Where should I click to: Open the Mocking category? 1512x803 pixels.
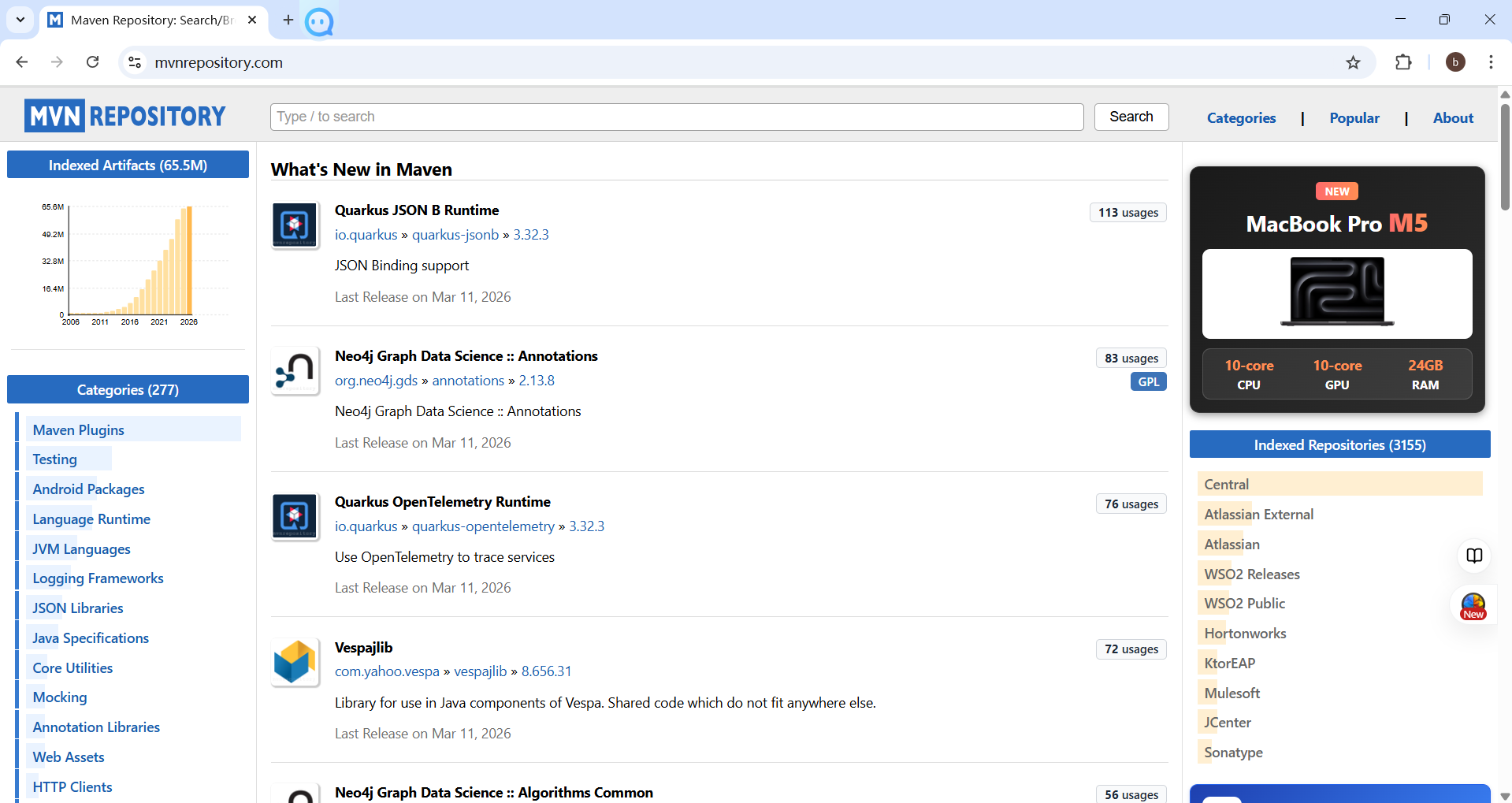click(60, 697)
